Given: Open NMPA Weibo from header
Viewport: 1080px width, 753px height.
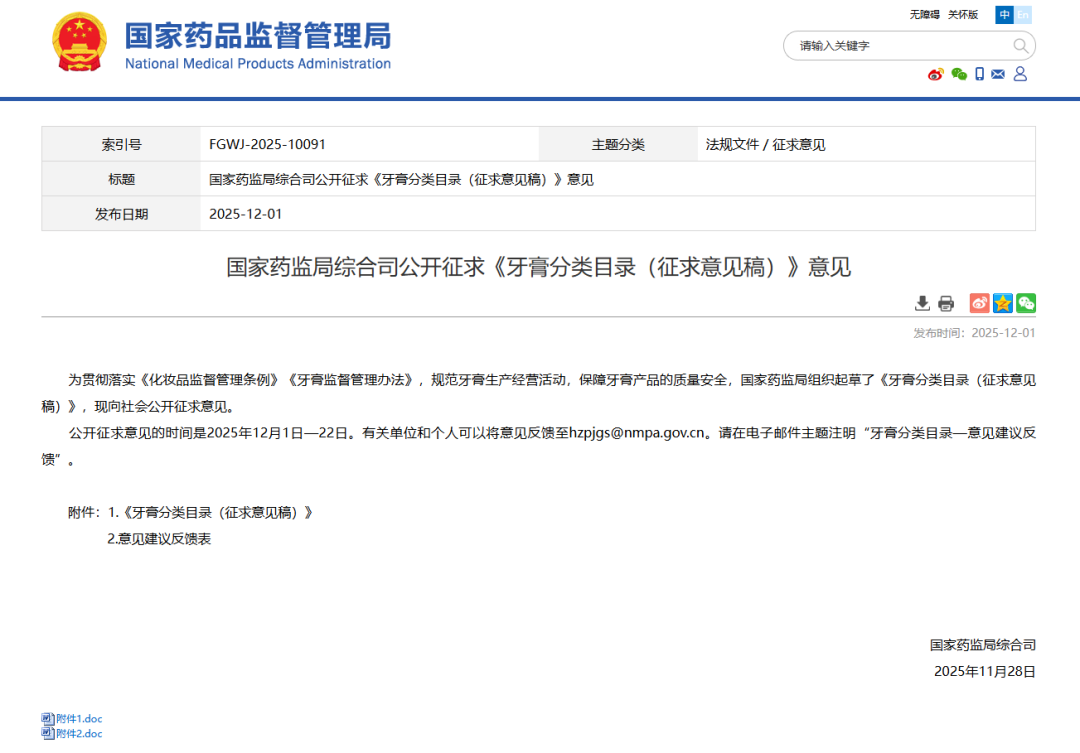Looking at the screenshot, I should click(x=935, y=74).
